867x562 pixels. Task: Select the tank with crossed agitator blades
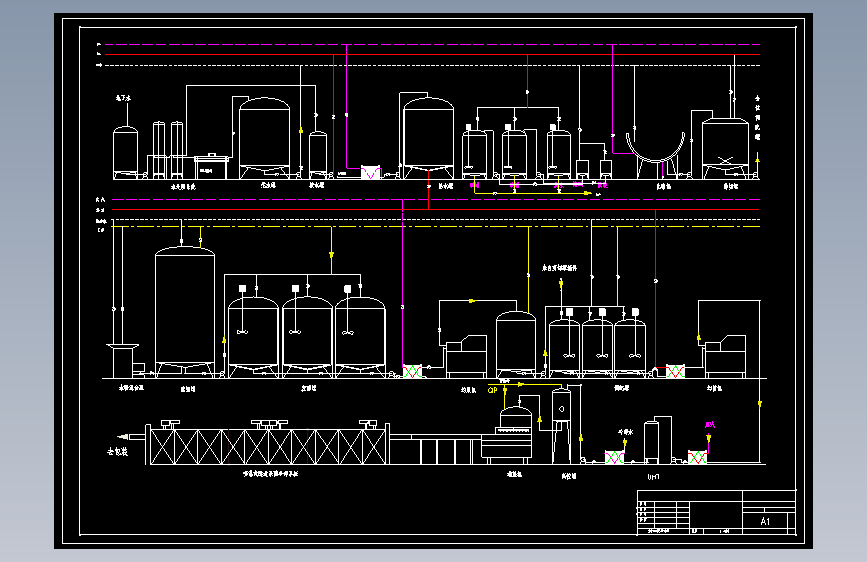pos(725,148)
